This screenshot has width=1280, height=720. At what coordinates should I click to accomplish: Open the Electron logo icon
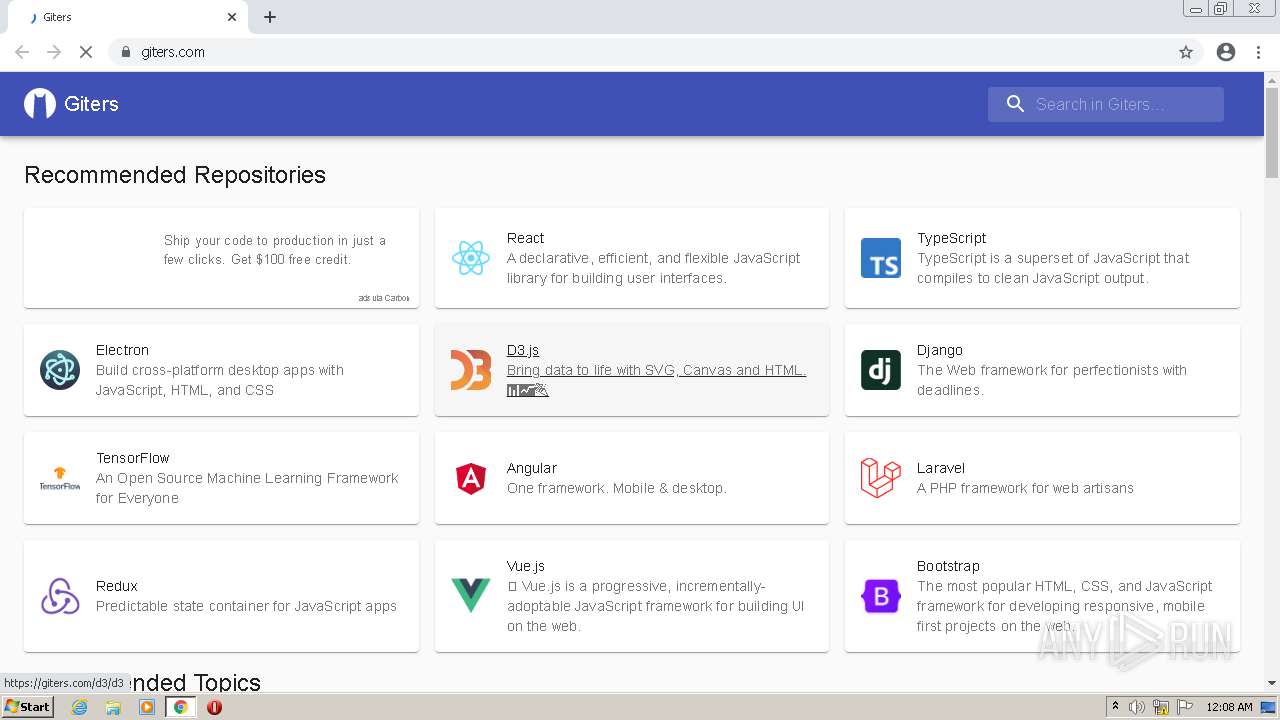tap(60, 370)
